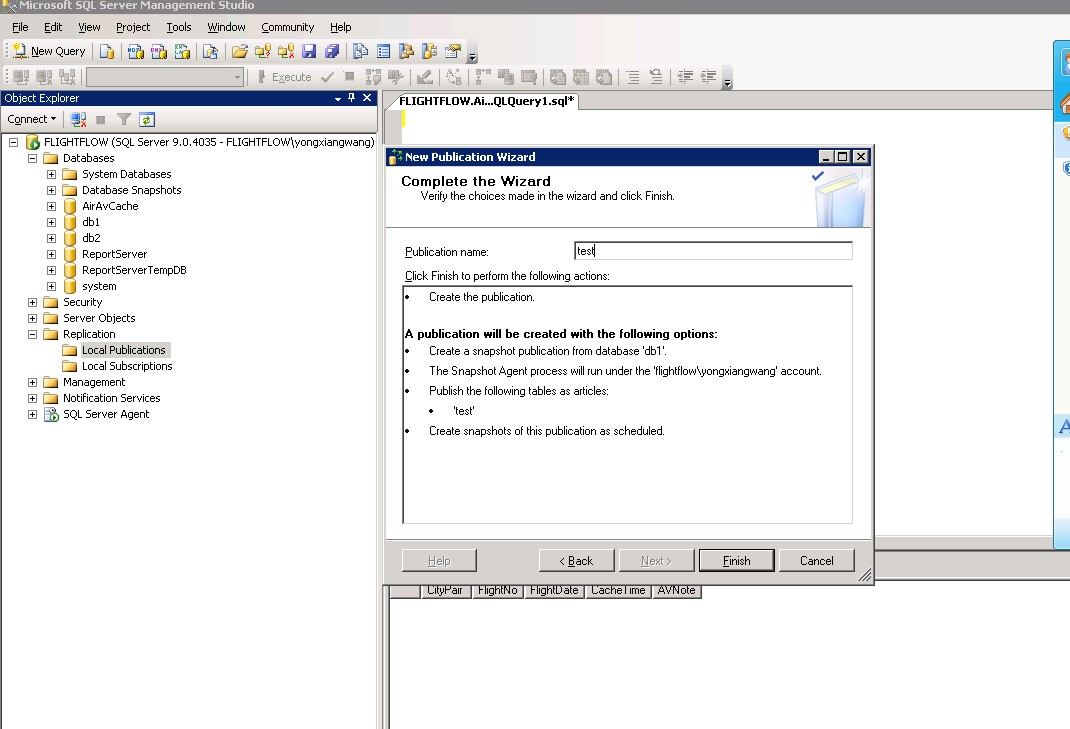The width and height of the screenshot is (1070, 729).
Task: Click the New Query toolbar button
Action: (49, 51)
